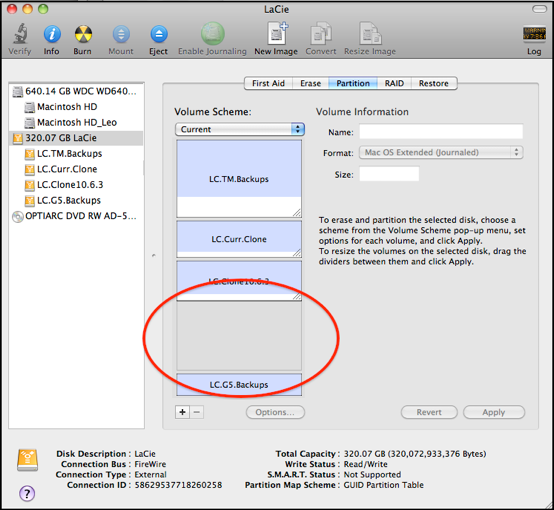Select the Macintosh HD volume
This screenshot has width=554, height=510.
[x=76, y=107]
